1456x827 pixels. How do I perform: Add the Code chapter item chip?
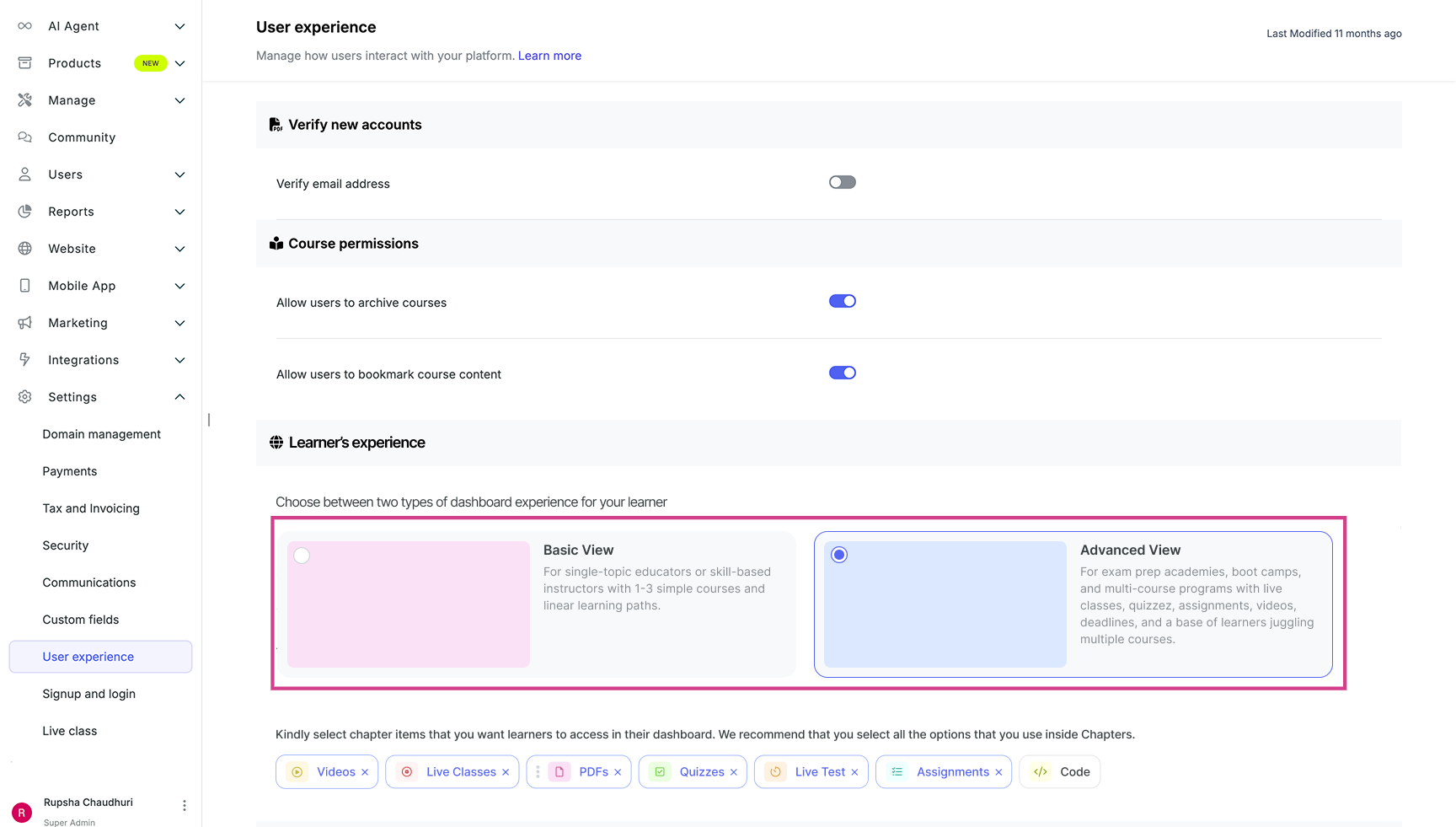(x=1060, y=772)
